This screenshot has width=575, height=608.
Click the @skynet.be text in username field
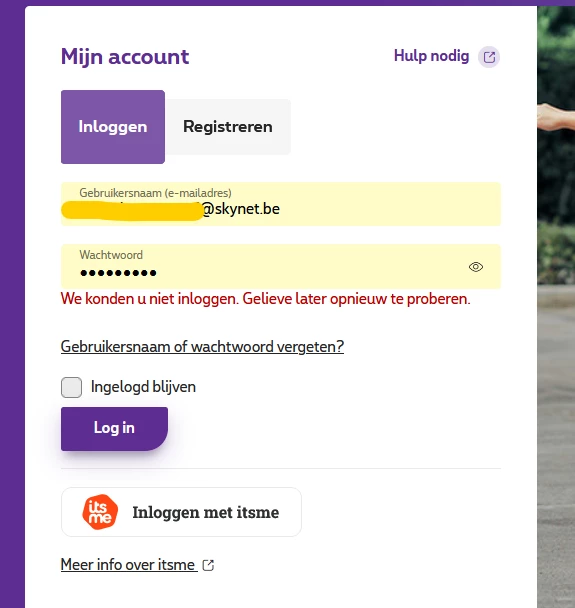tap(240, 209)
